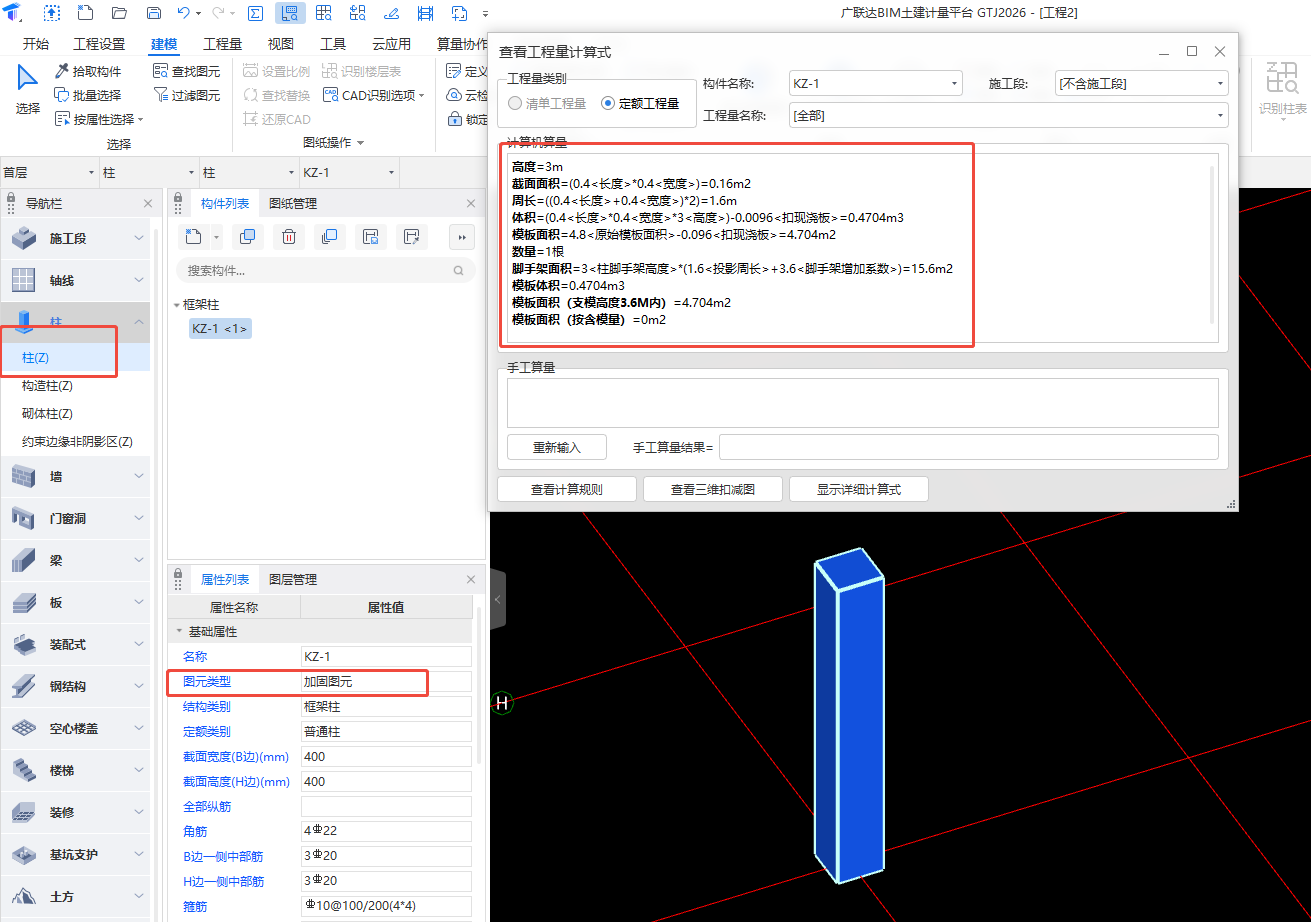The height and width of the screenshot is (922, 1311).
Task: Expand 墙 navigation group
Action: click(x=139, y=476)
